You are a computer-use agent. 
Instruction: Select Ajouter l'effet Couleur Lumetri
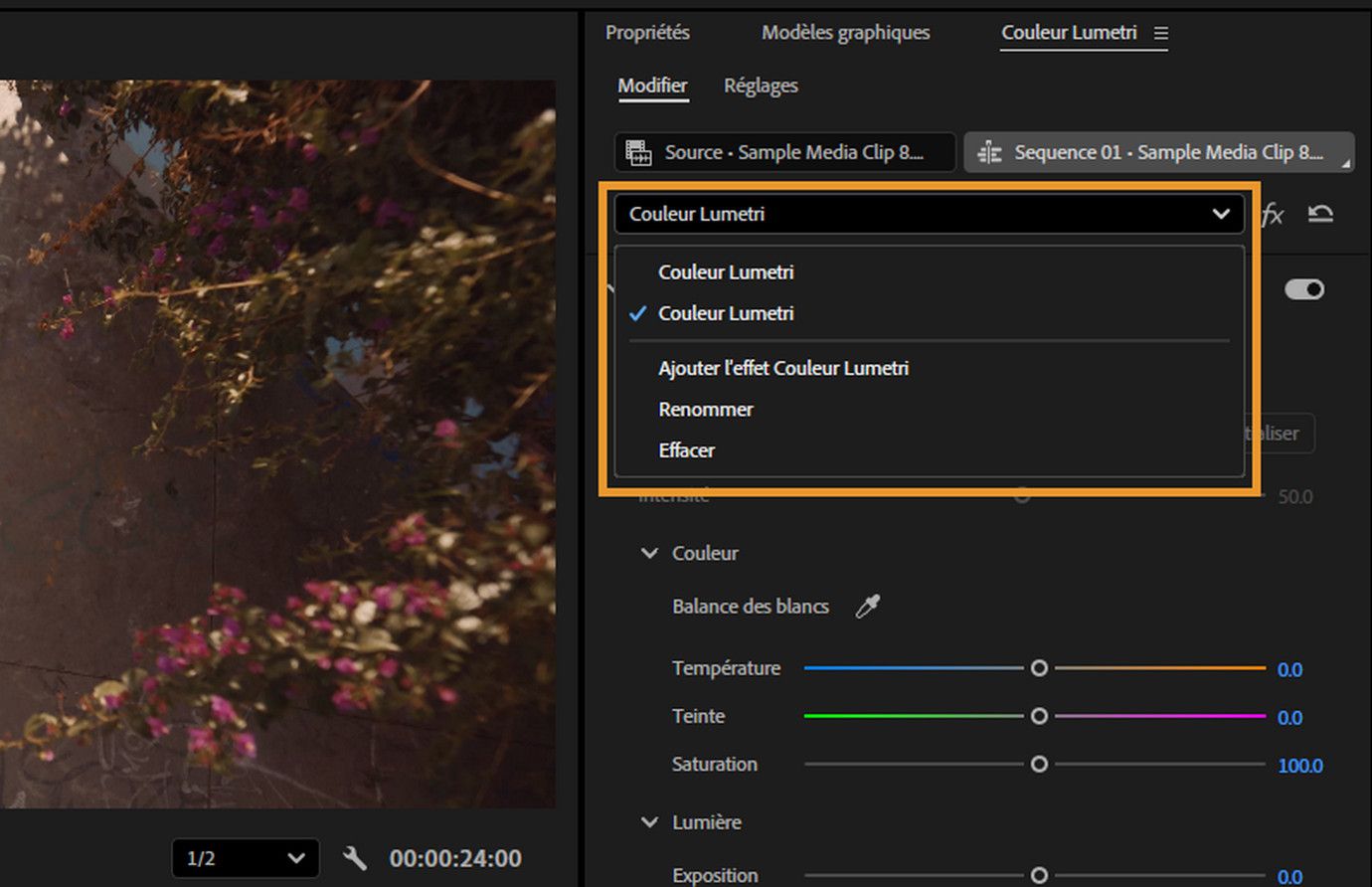pos(782,367)
